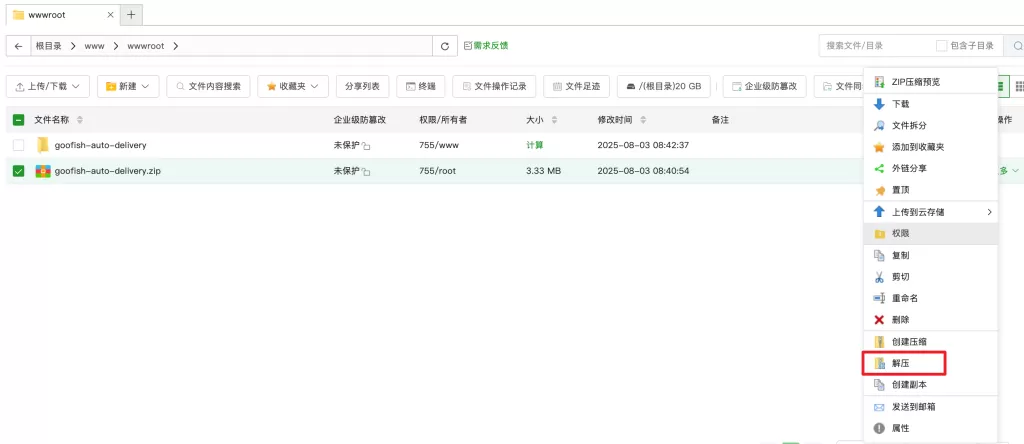Viewport: 1024px width, 444px height.
Task: Uncheck the goofish-auto-delivery.zip checkbox
Action: point(19,171)
